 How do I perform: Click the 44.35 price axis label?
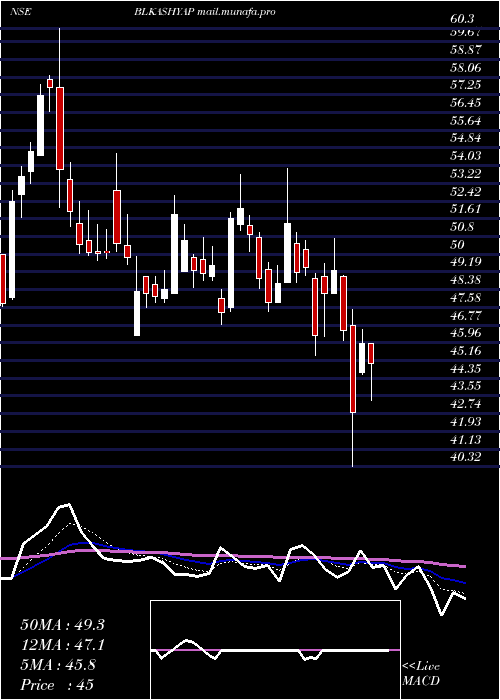point(466,368)
